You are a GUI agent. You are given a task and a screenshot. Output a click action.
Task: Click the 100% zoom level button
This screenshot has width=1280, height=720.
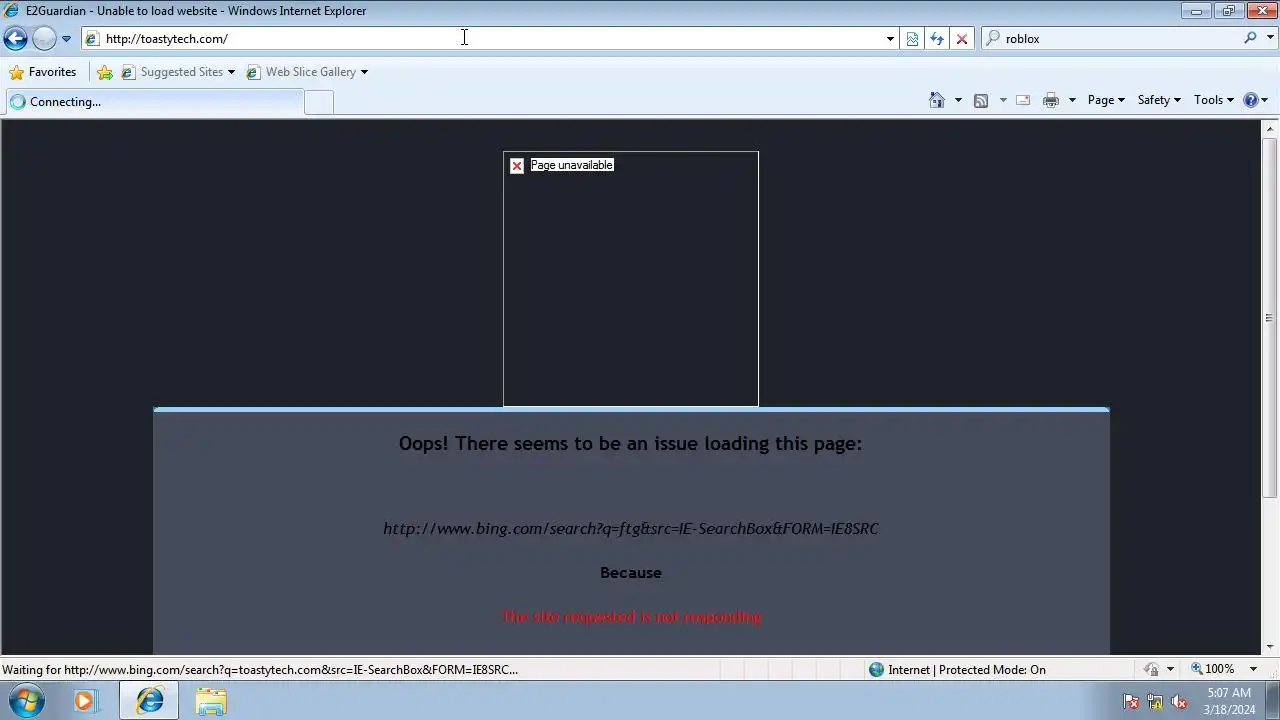click(x=1213, y=669)
